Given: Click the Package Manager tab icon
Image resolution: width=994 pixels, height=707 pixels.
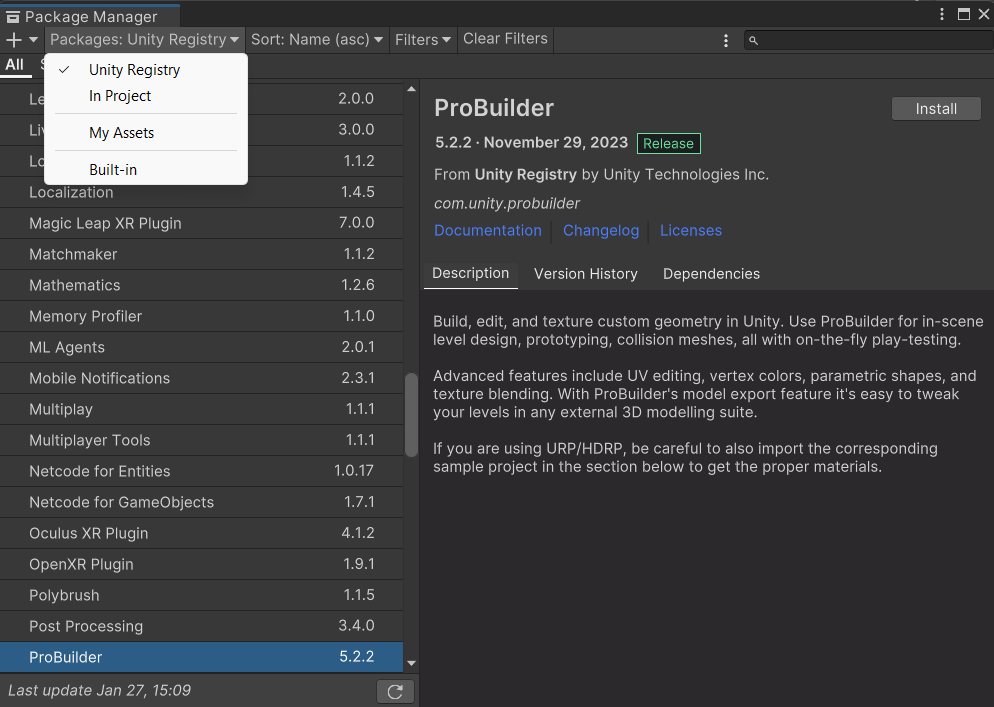Looking at the screenshot, I should [13, 17].
